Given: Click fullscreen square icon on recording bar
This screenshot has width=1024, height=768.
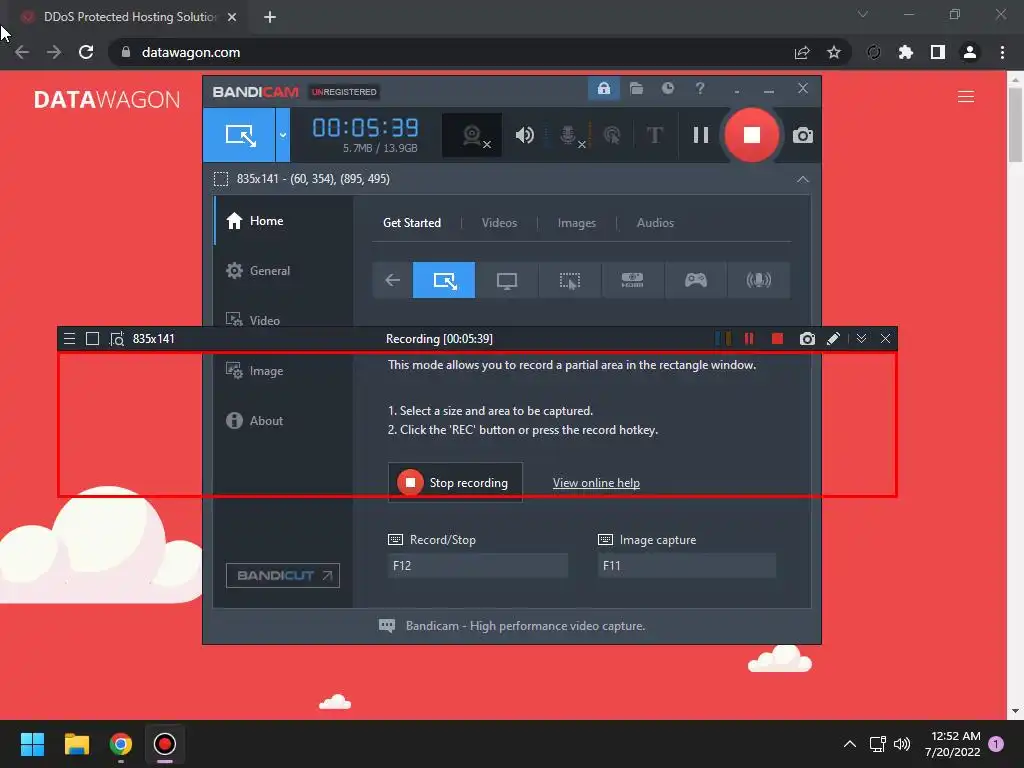Looking at the screenshot, I should coord(93,338).
